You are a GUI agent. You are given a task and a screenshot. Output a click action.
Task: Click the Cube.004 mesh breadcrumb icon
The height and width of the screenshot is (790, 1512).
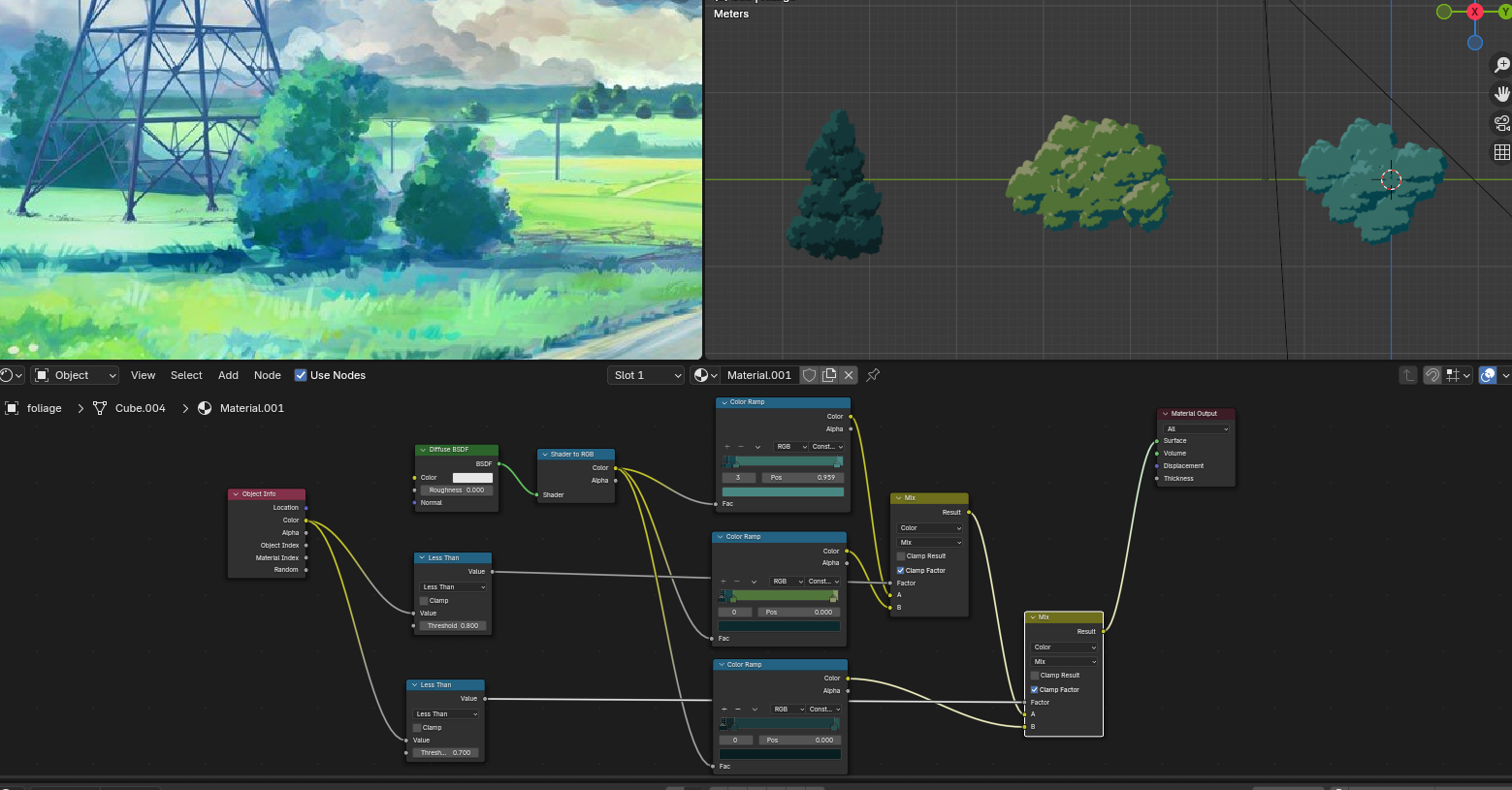click(100, 408)
